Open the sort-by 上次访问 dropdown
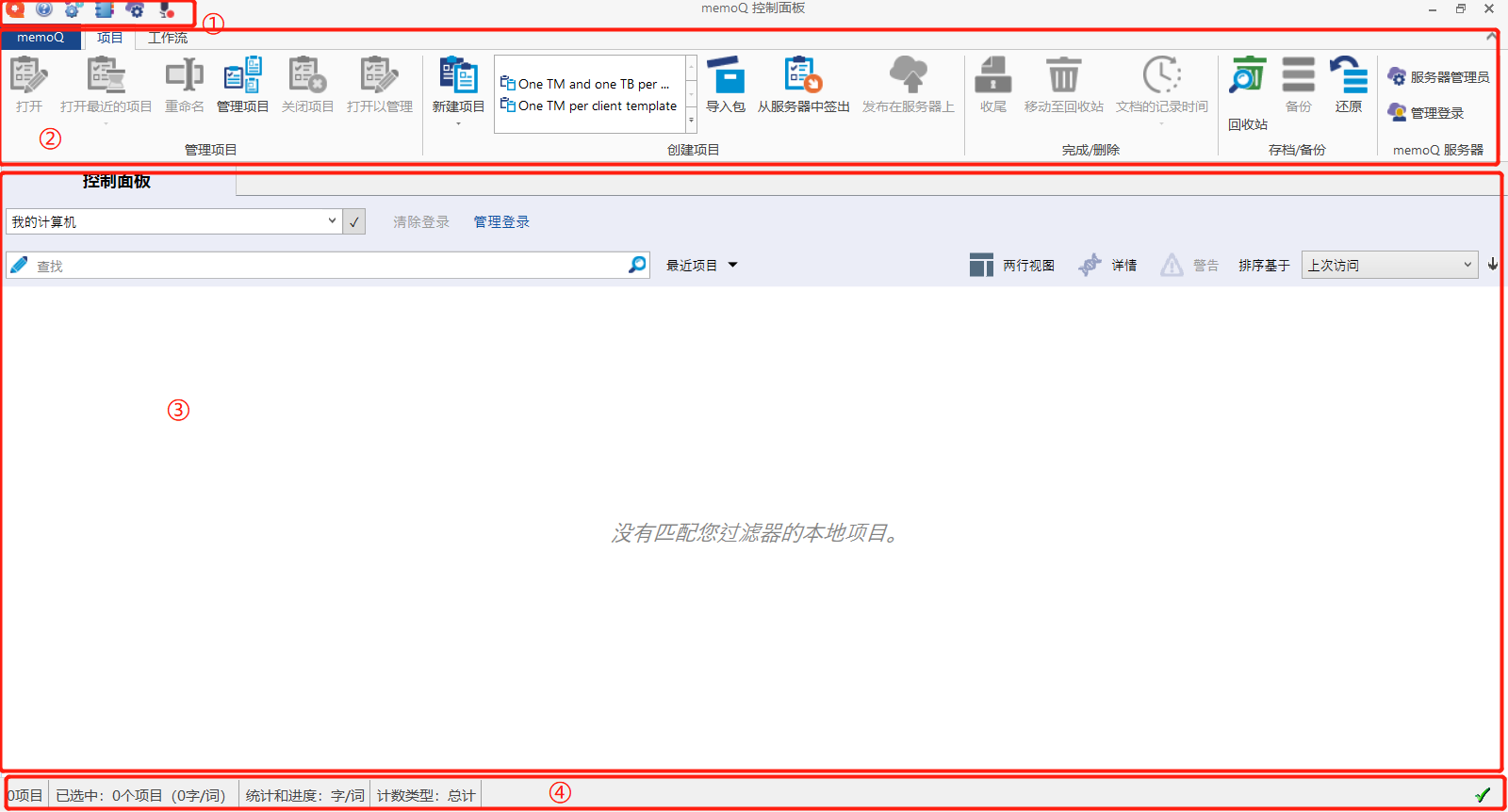This screenshot has width=1508, height=812. (x=1388, y=266)
